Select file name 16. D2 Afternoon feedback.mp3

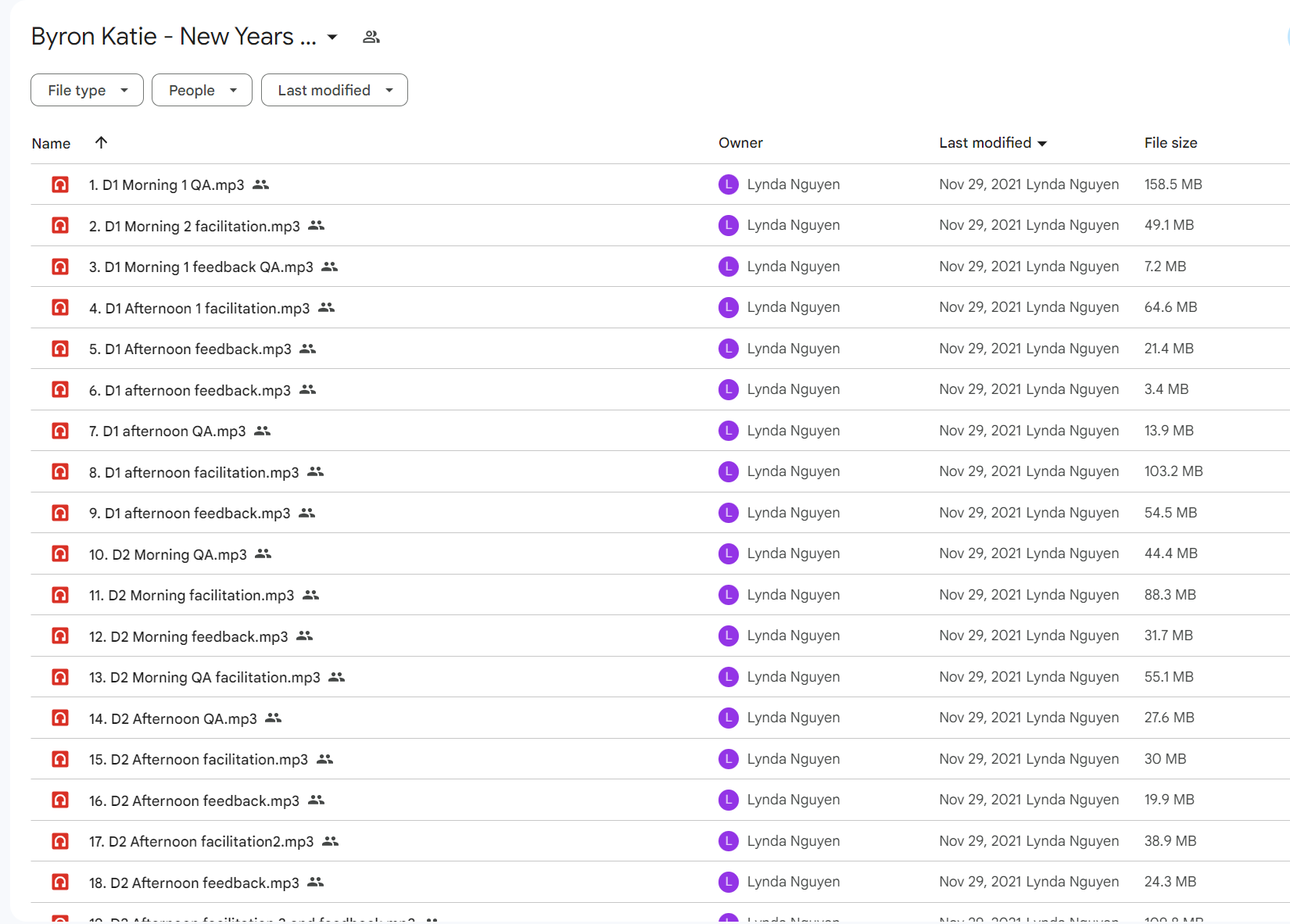tap(194, 801)
